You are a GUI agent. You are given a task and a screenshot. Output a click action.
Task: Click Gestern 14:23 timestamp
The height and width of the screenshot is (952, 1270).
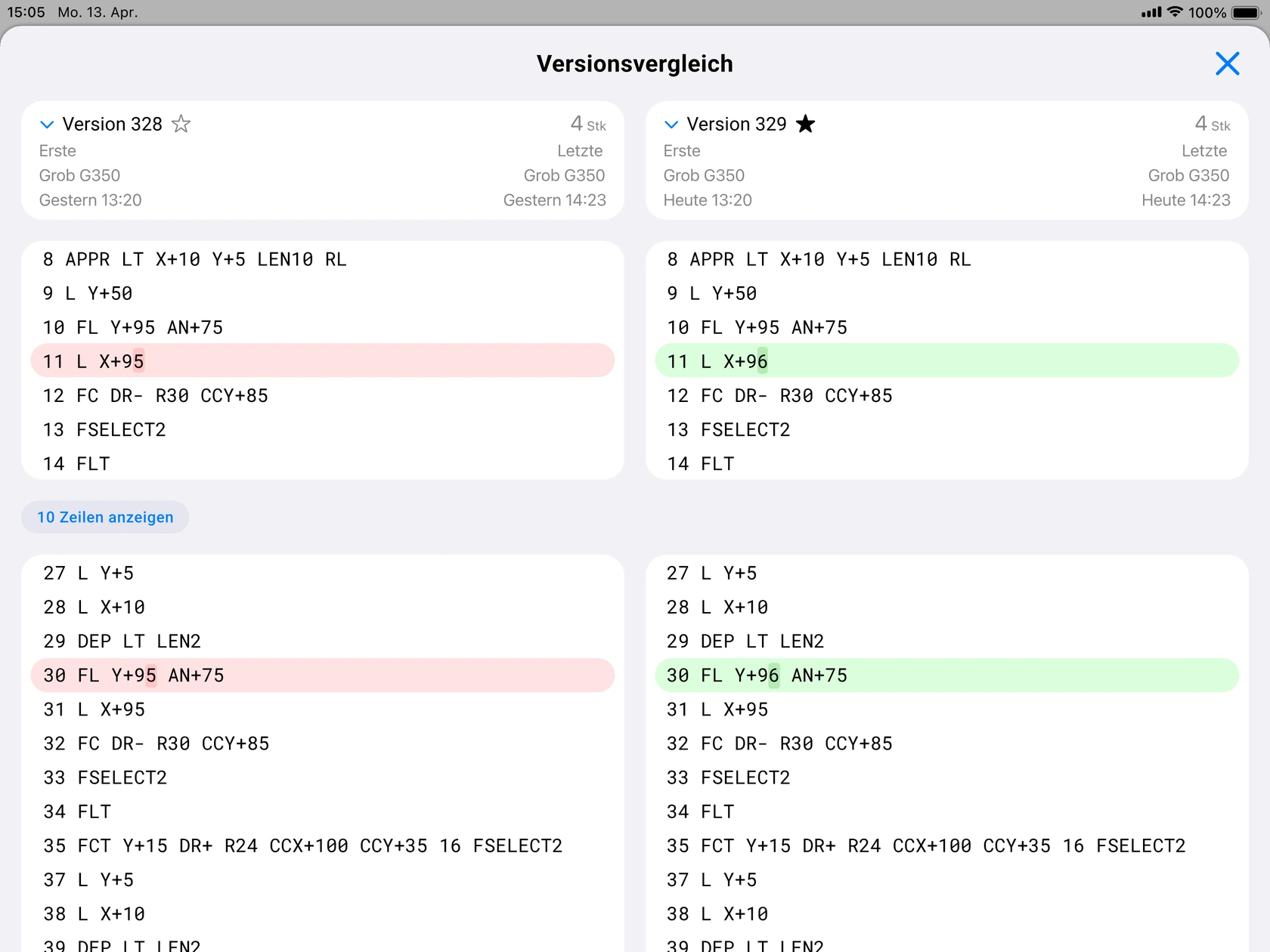[x=555, y=200]
